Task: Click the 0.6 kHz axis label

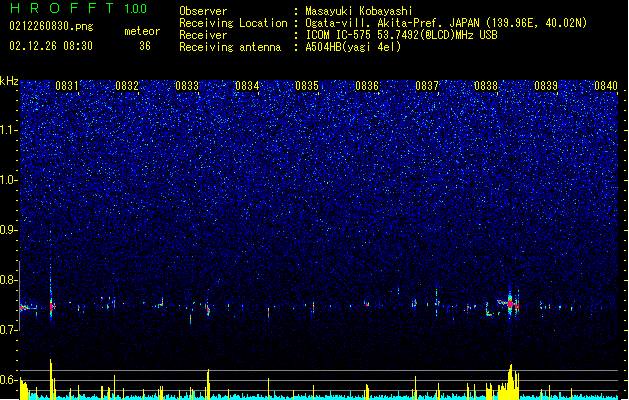Action: pyautogui.click(x=9, y=380)
